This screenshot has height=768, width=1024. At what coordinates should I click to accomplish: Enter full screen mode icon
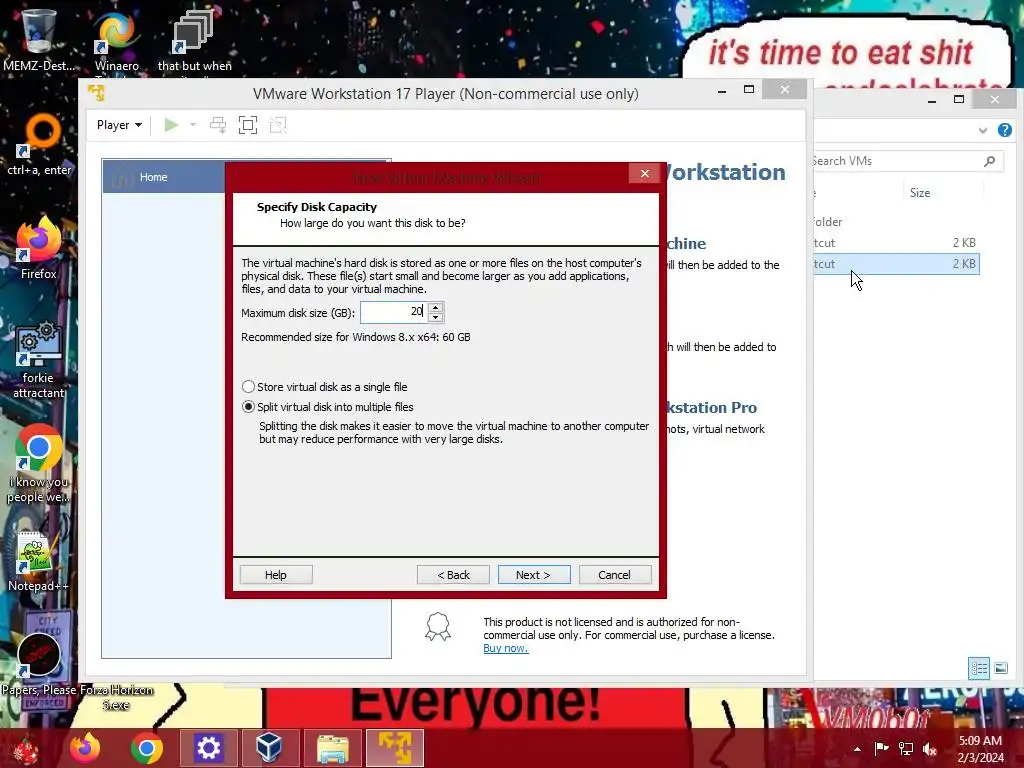(248, 125)
